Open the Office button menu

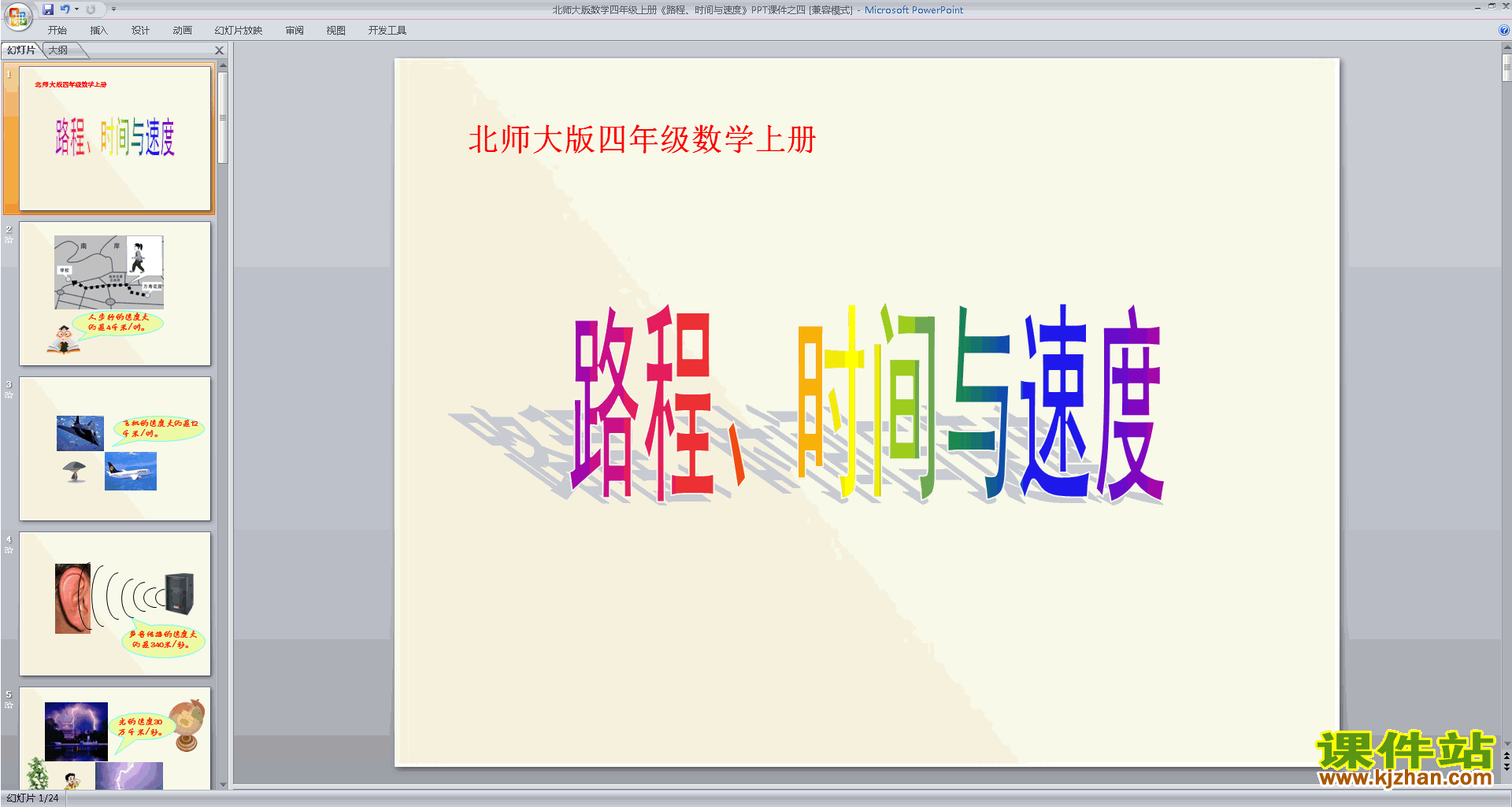(x=17, y=16)
